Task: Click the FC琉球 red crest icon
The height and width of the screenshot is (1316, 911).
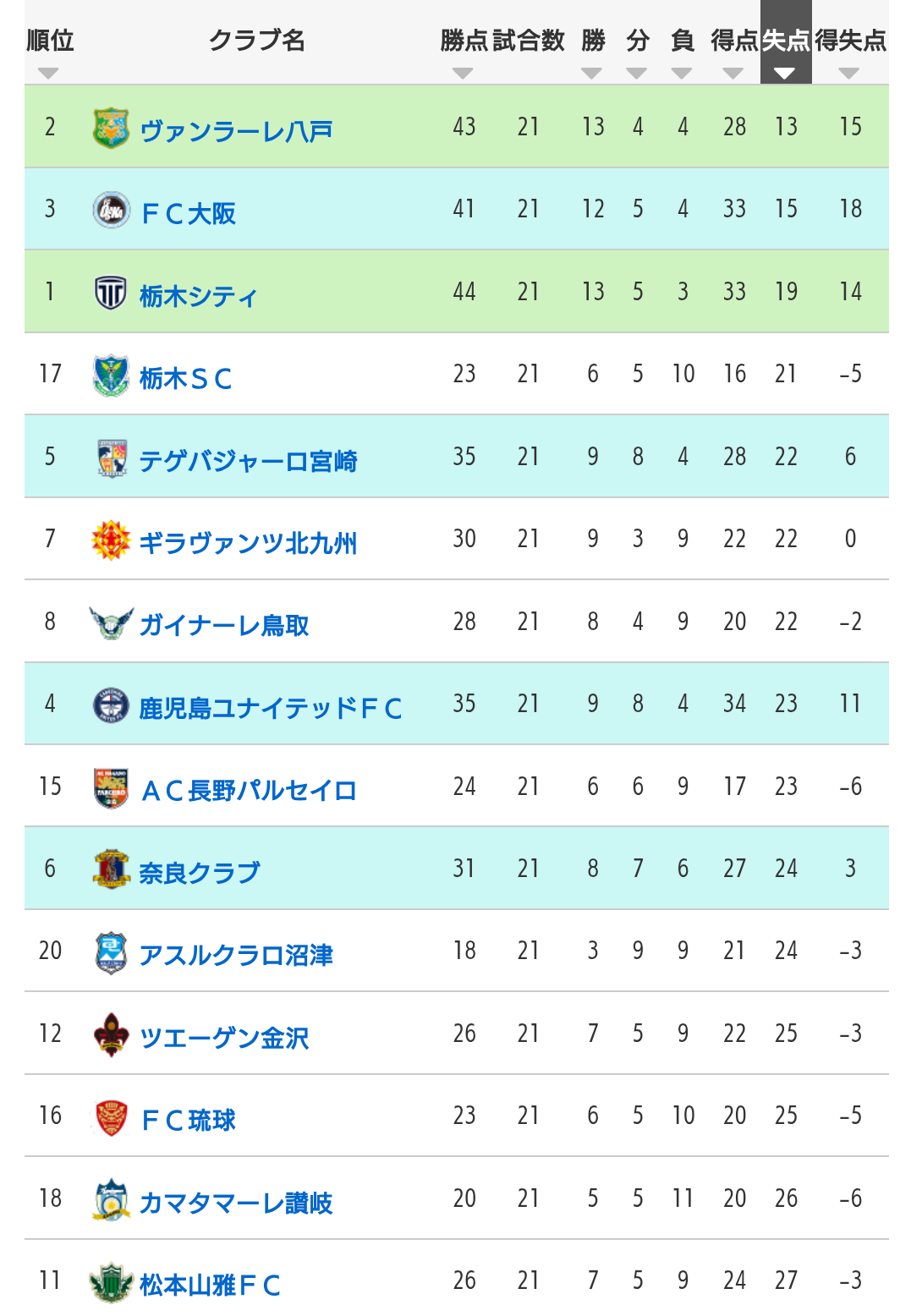Action: click(x=111, y=1117)
